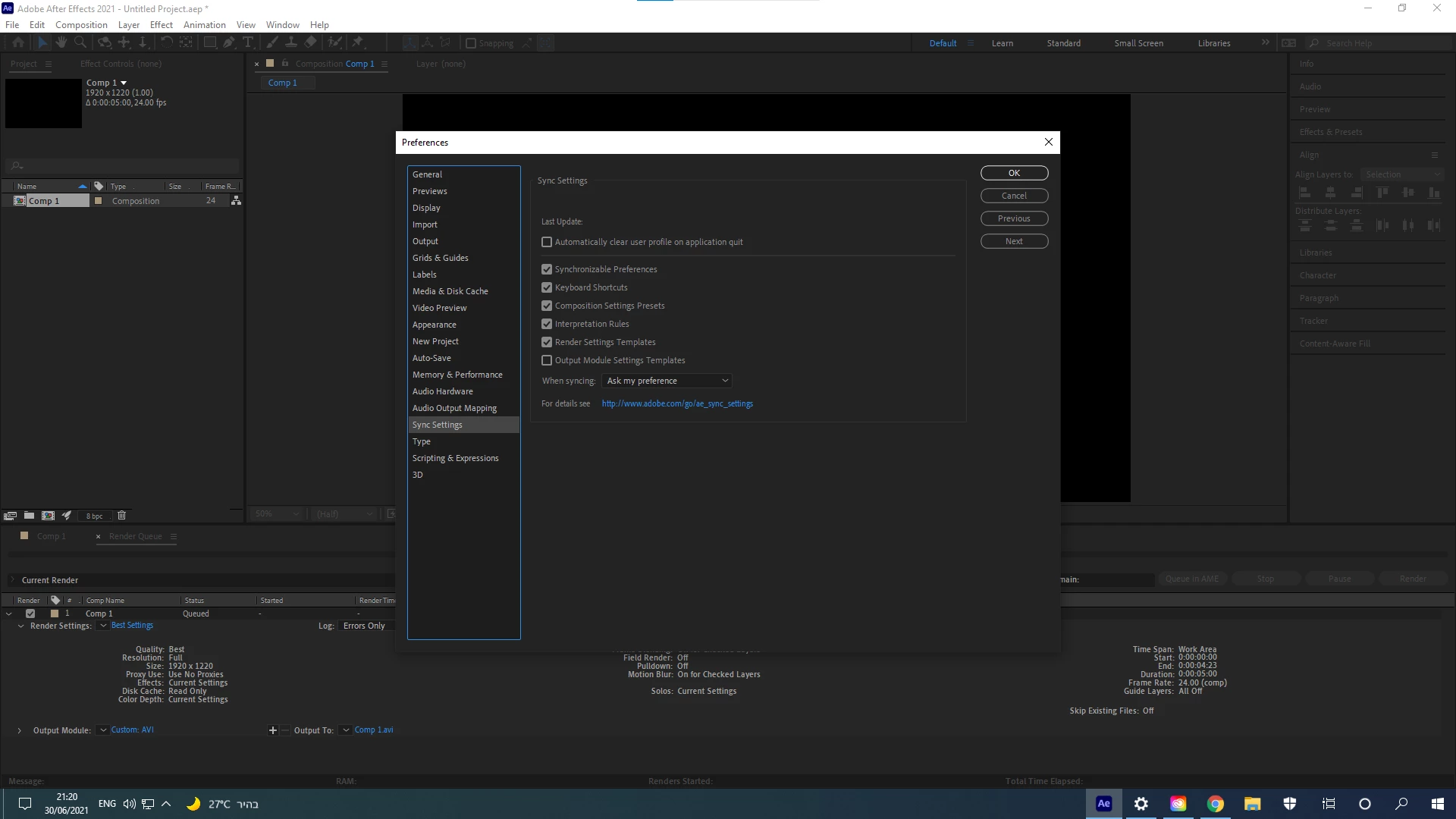Open the adobe.com sync settings link
The width and height of the screenshot is (1456, 819).
pos(677,403)
